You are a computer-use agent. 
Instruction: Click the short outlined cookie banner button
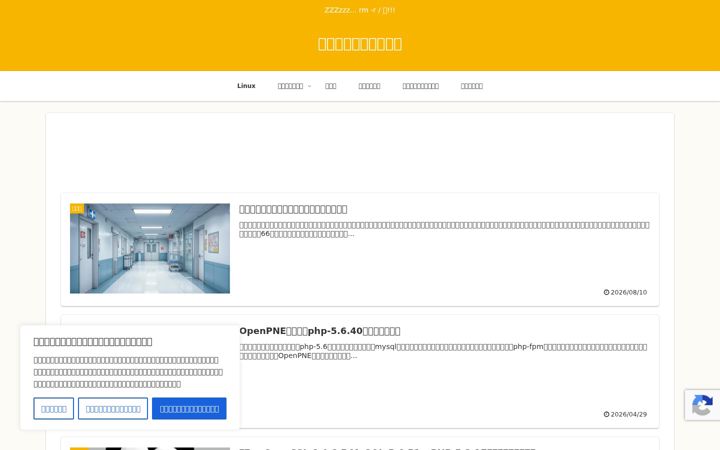(x=54, y=409)
